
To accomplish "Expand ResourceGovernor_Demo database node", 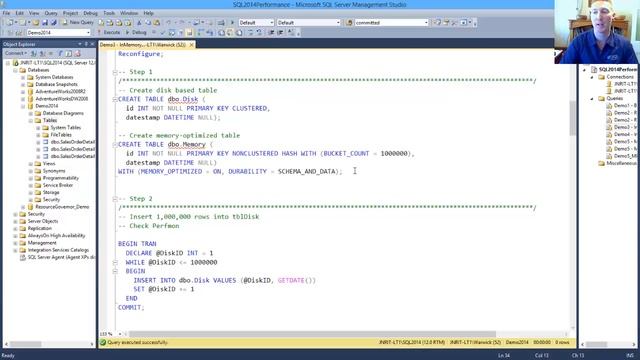I will click(x=23, y=207).
